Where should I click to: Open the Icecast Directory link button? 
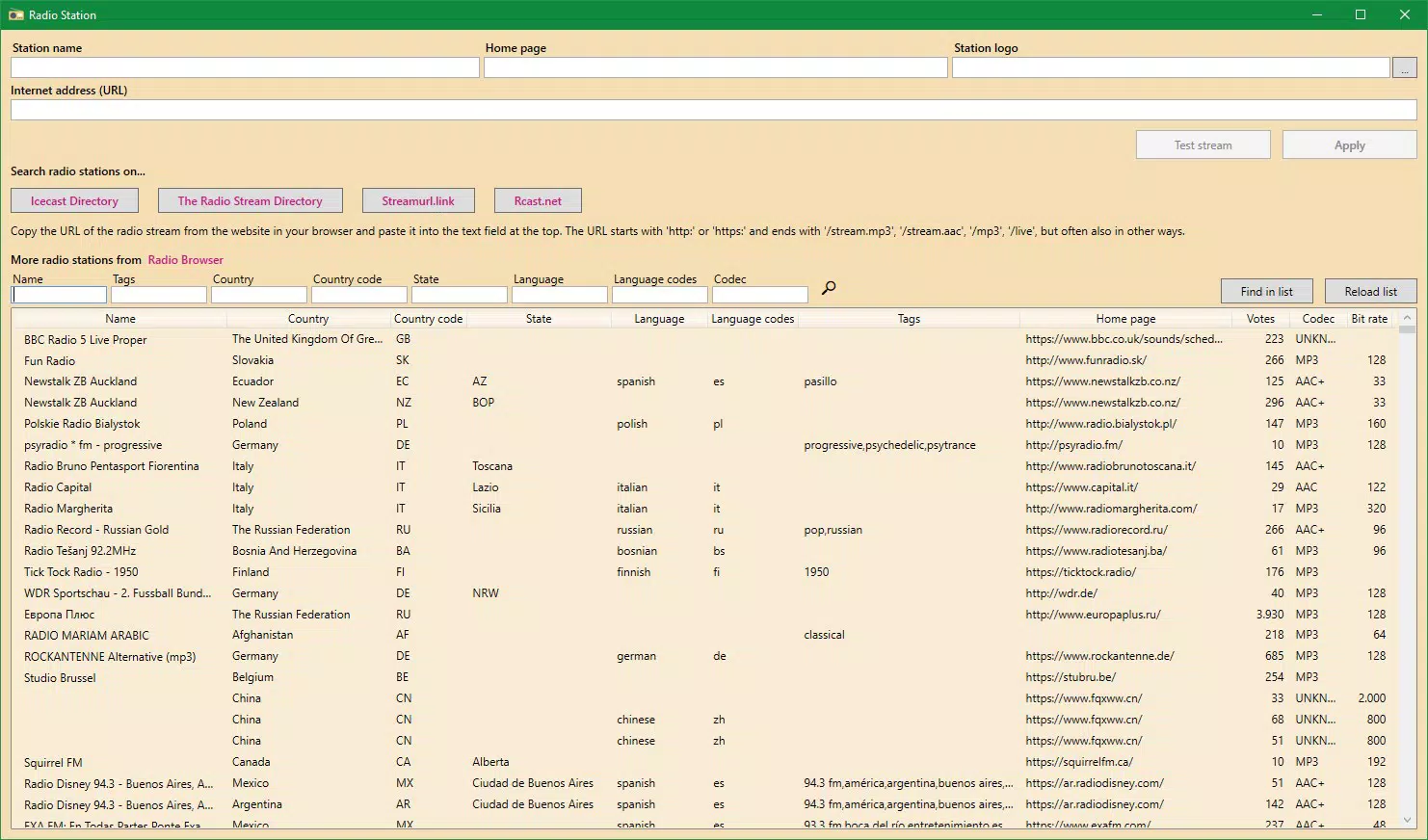point(74,200)
